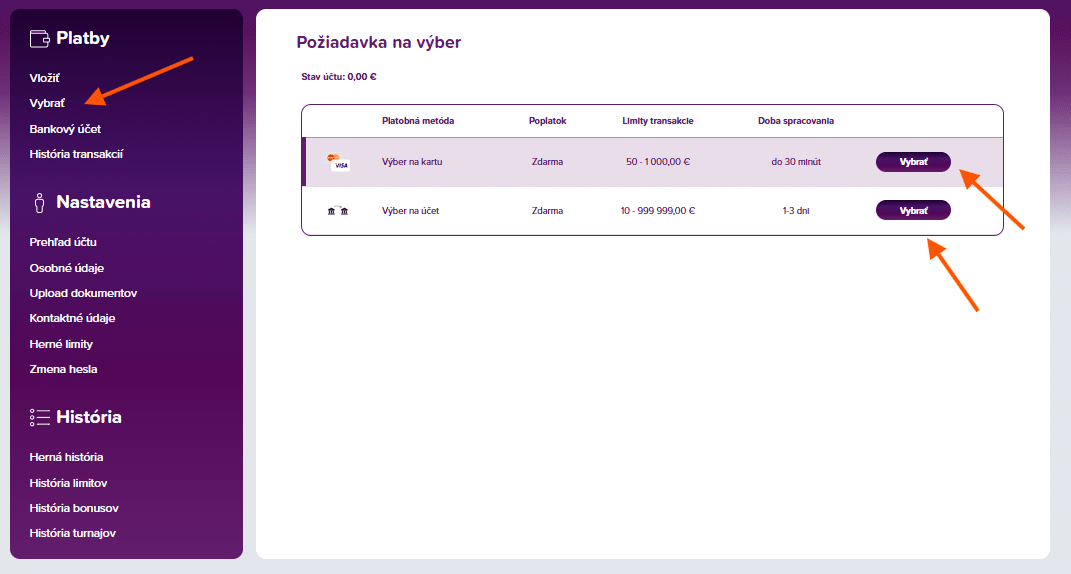Click the Výber na kartu label
Viewport: 1071px width, 574px height.
pyautogui.click(x=412, y=162)
